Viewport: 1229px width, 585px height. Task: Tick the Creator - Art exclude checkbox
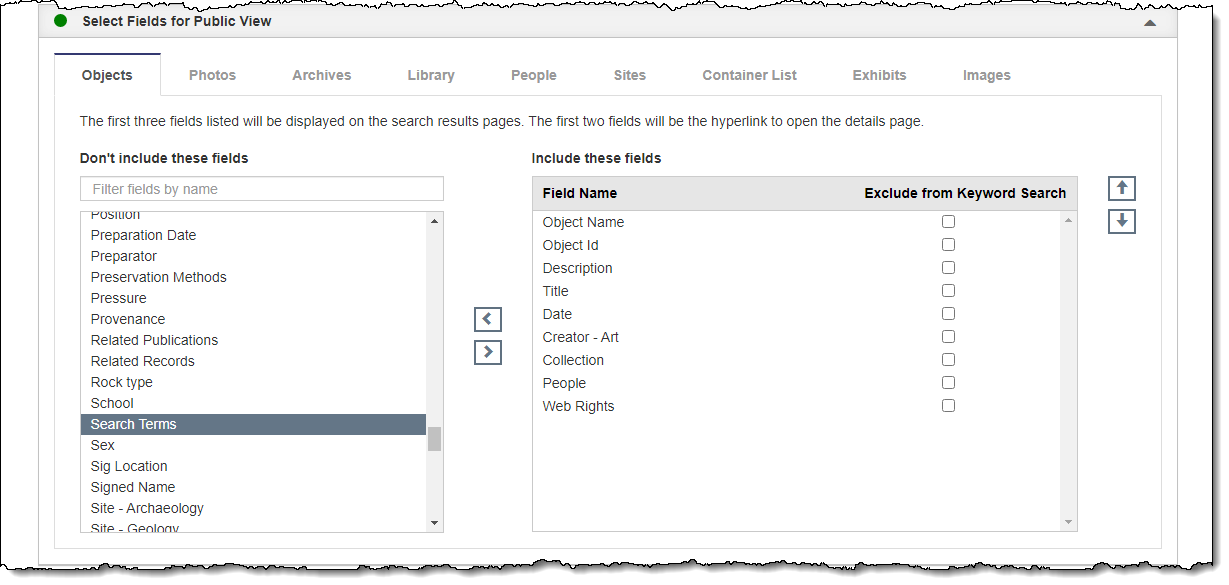point(948,337)
